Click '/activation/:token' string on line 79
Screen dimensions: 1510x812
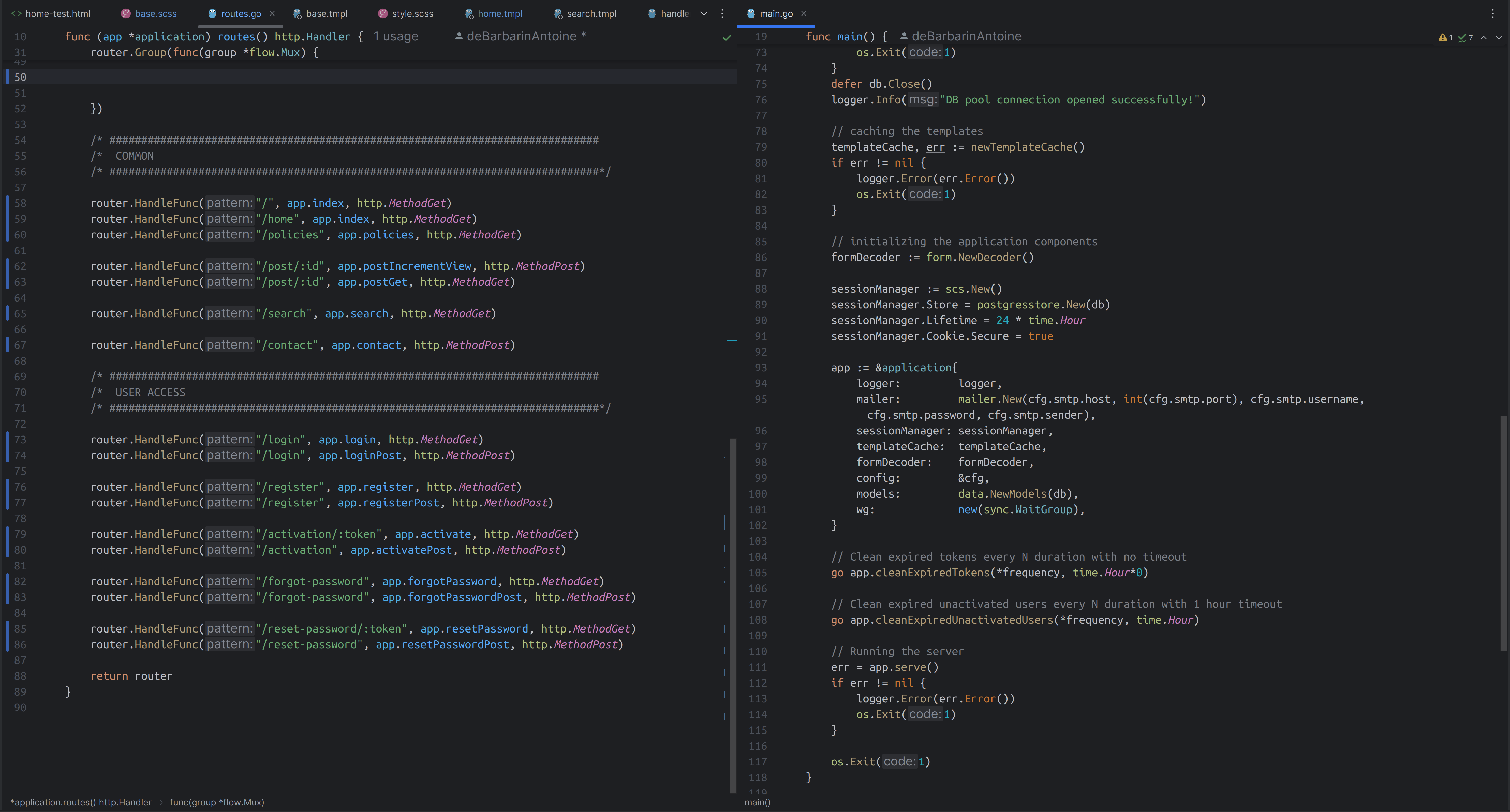click(319, 534)
